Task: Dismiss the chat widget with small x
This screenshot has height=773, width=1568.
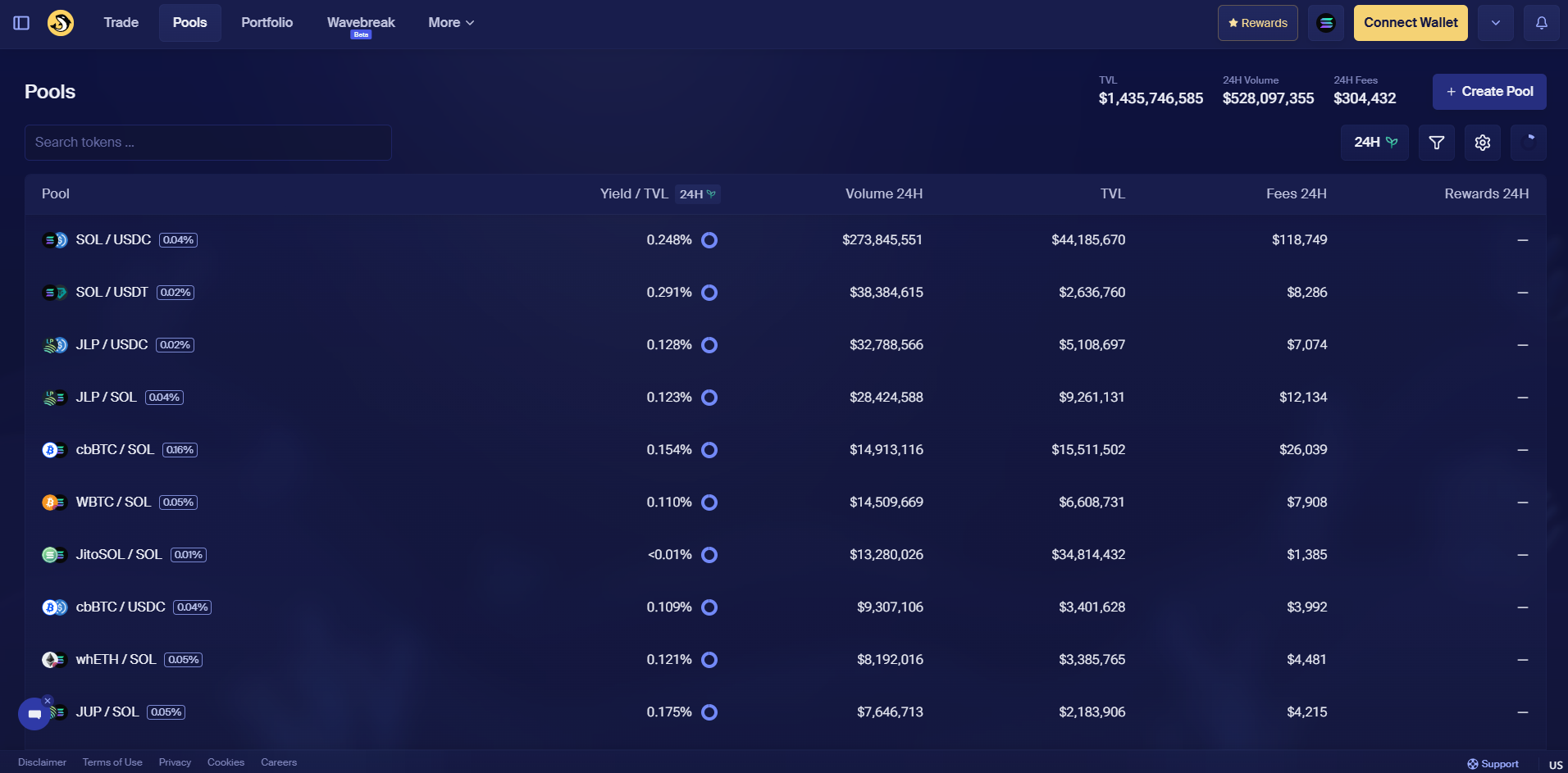Action: pos(48,700)
